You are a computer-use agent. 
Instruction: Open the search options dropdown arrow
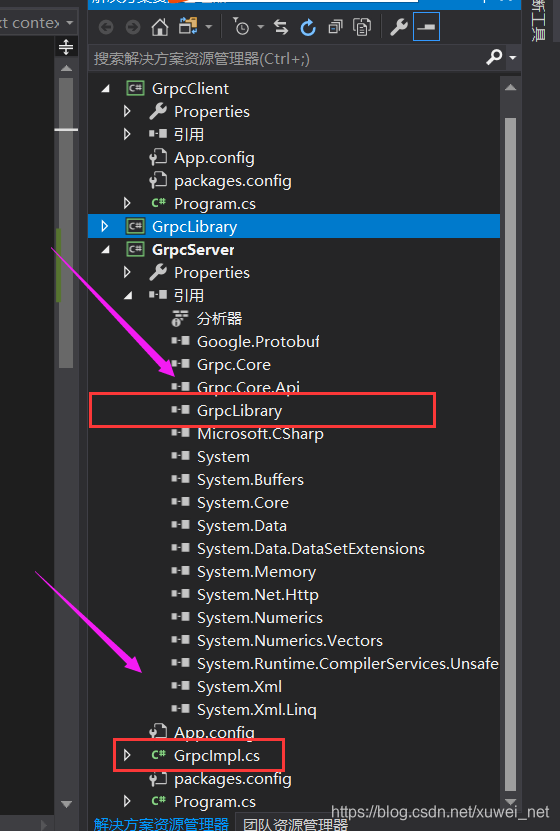tap(512, 57)
